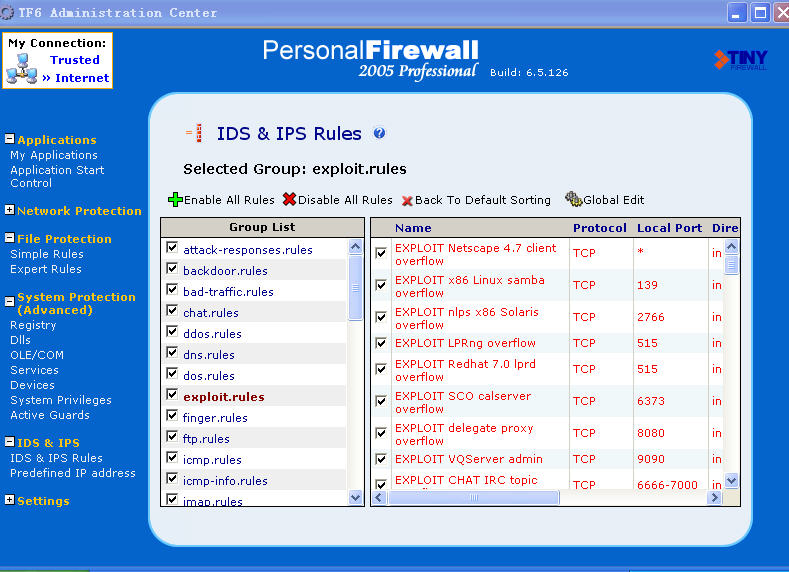
Task: Click rules table scroll up arrow
Action: coord(731,247)
